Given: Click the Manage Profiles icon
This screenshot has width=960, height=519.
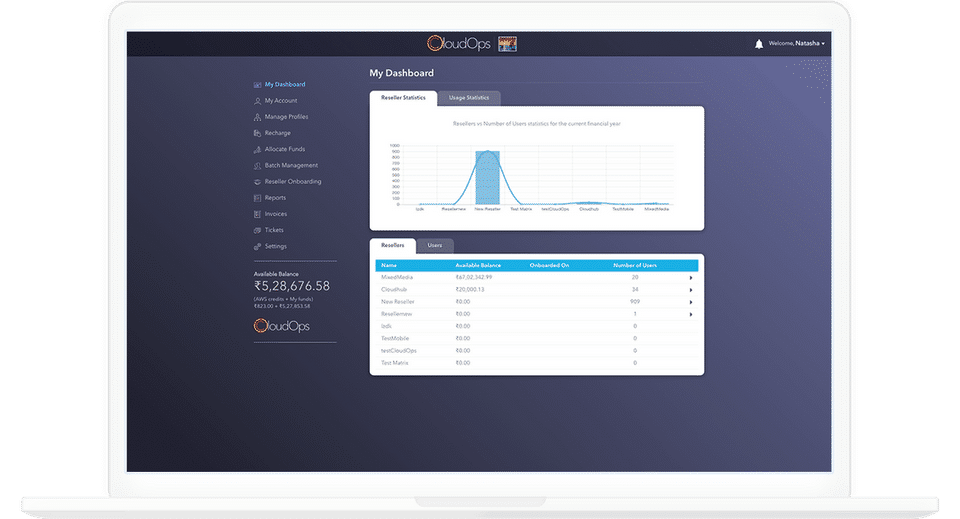Looking at the screenshot, I should coord(257,117).
